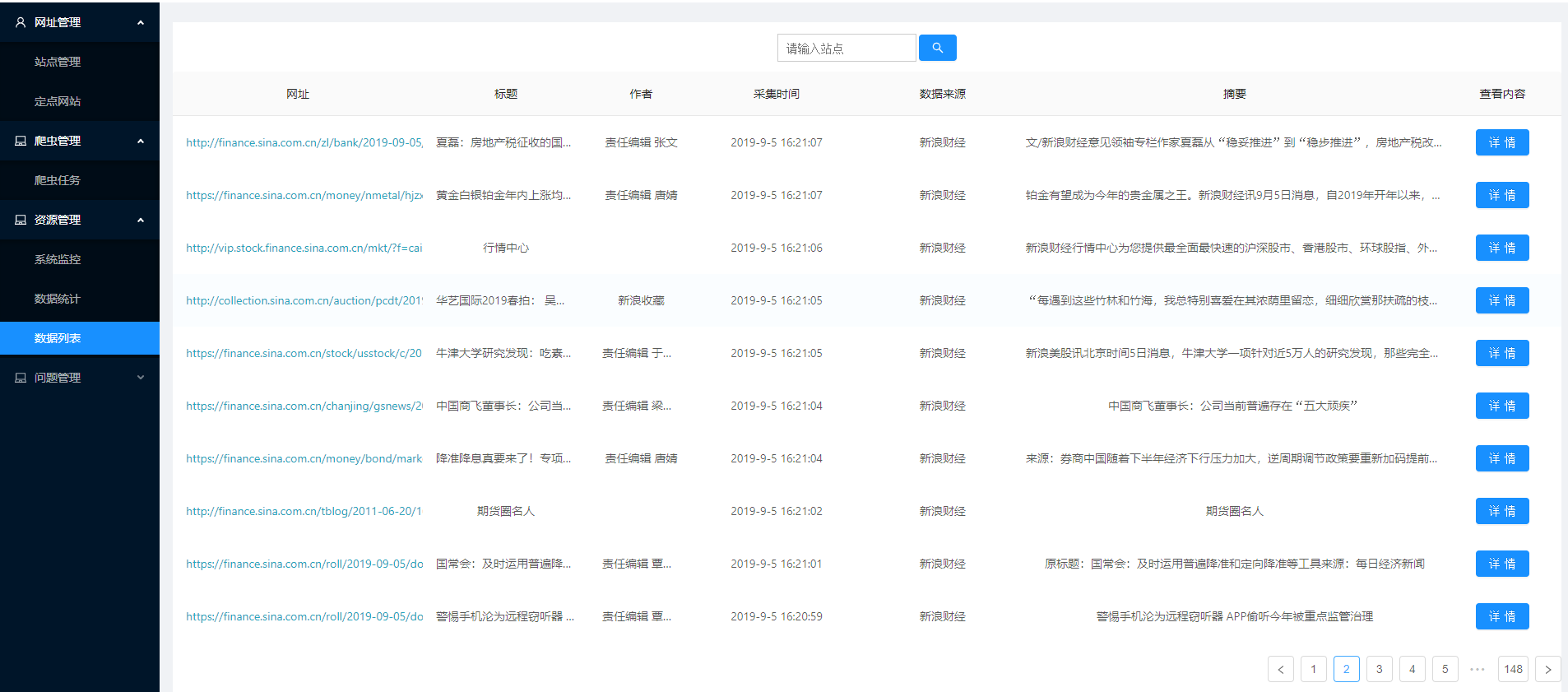Open the vip.stock.finance.sina.com.cn link
1568x692 pixels.
coord(304,248)
